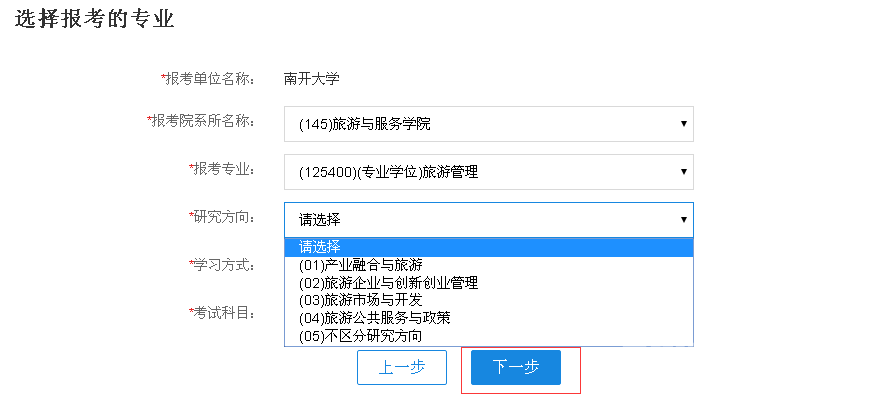
Task: Pick (02)旅游企业与创新创业管理 from the list
Action: tap(388, 283)
